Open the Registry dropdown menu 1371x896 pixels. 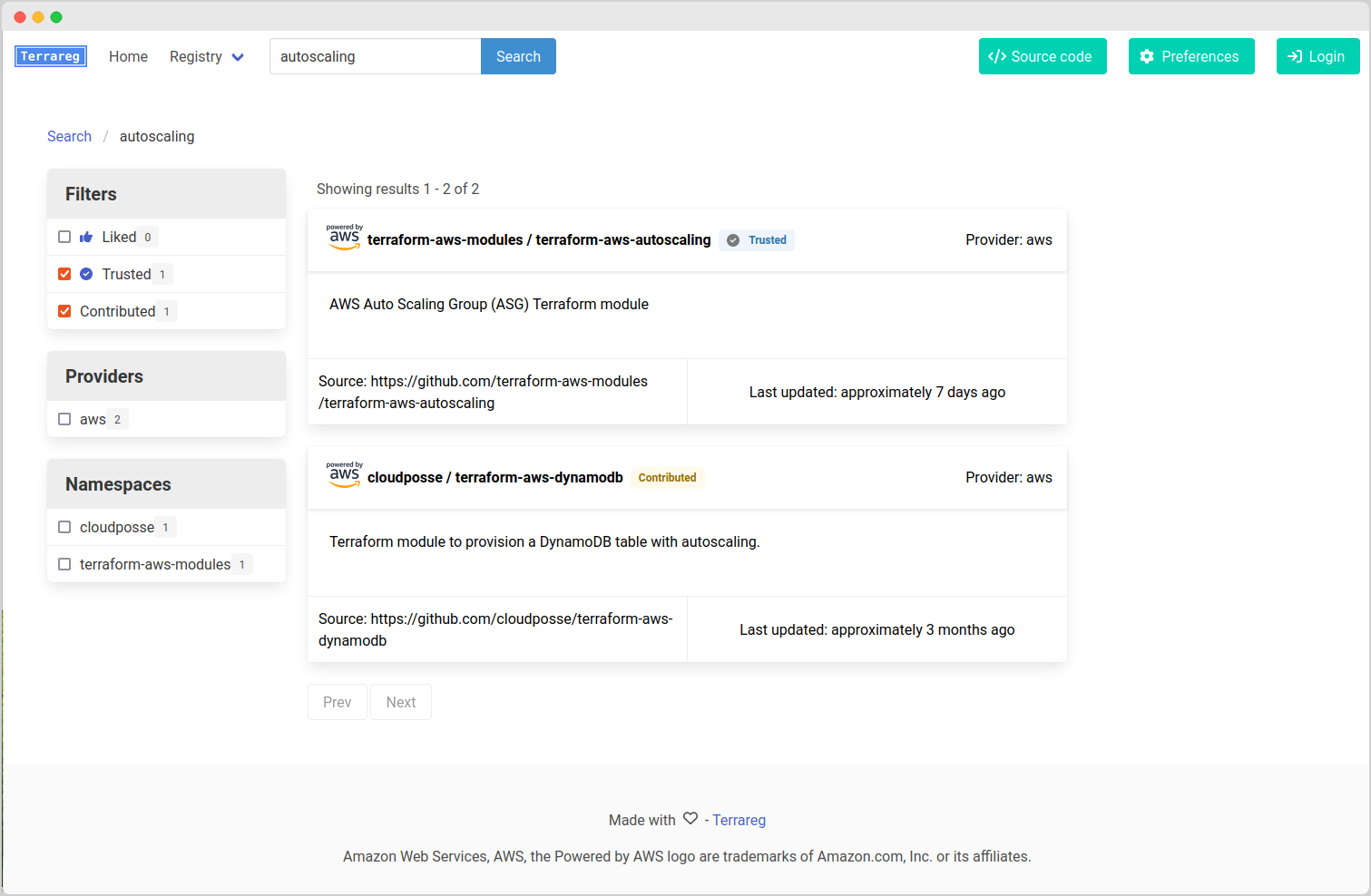tap(207, 56)
